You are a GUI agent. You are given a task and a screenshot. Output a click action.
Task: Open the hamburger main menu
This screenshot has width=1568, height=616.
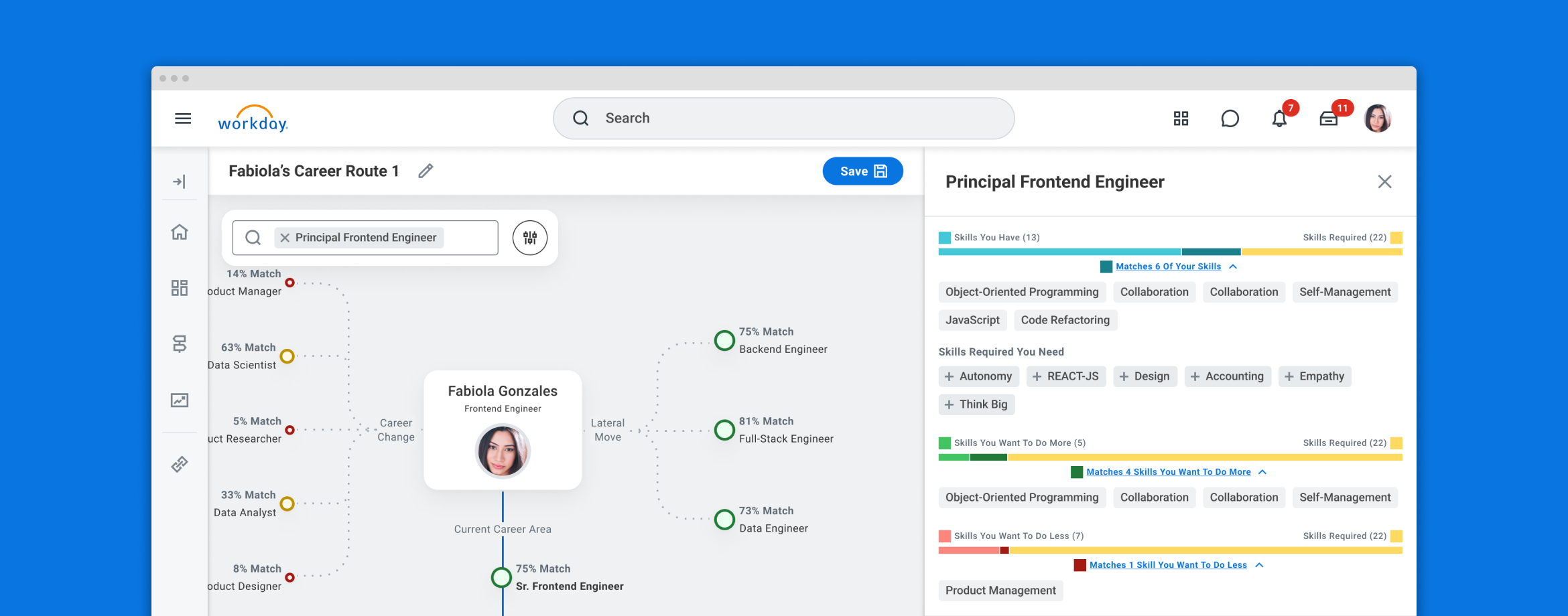pyautogui.click(x=183, y=119)
